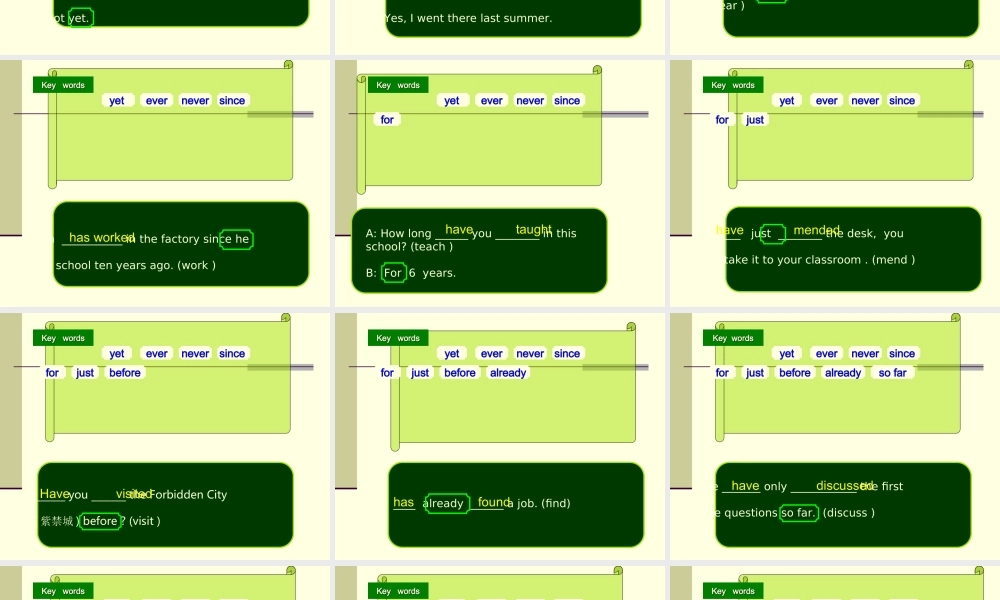
Task: Click the line 'school ten years ago. (work)'
Action: (135, 265)
